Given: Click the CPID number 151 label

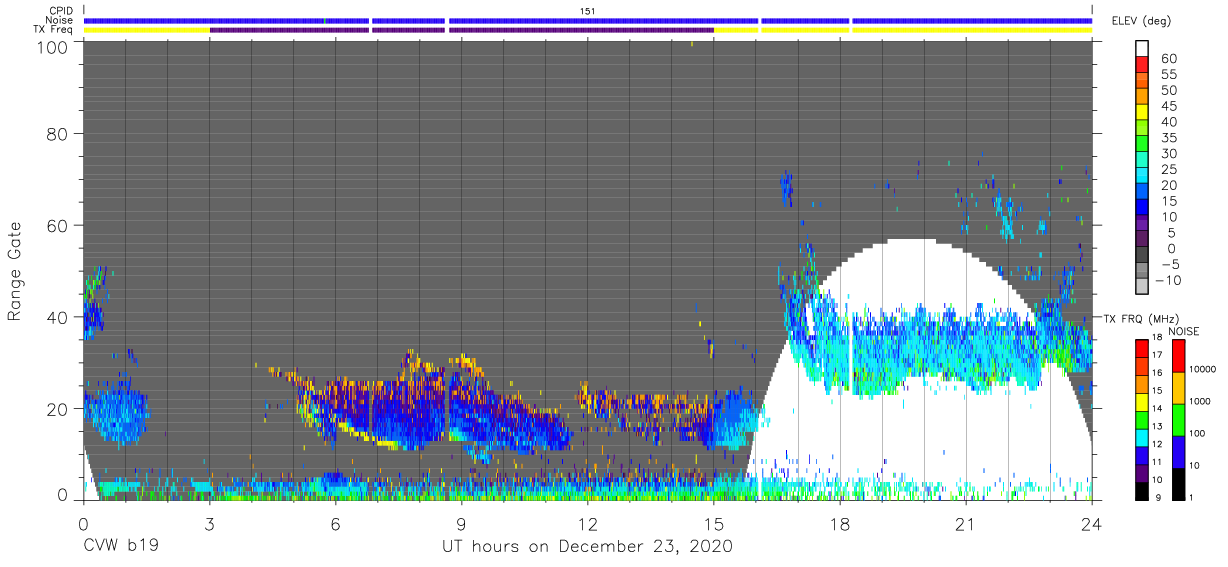Looking at the screenshot, I should click(588, 10).
